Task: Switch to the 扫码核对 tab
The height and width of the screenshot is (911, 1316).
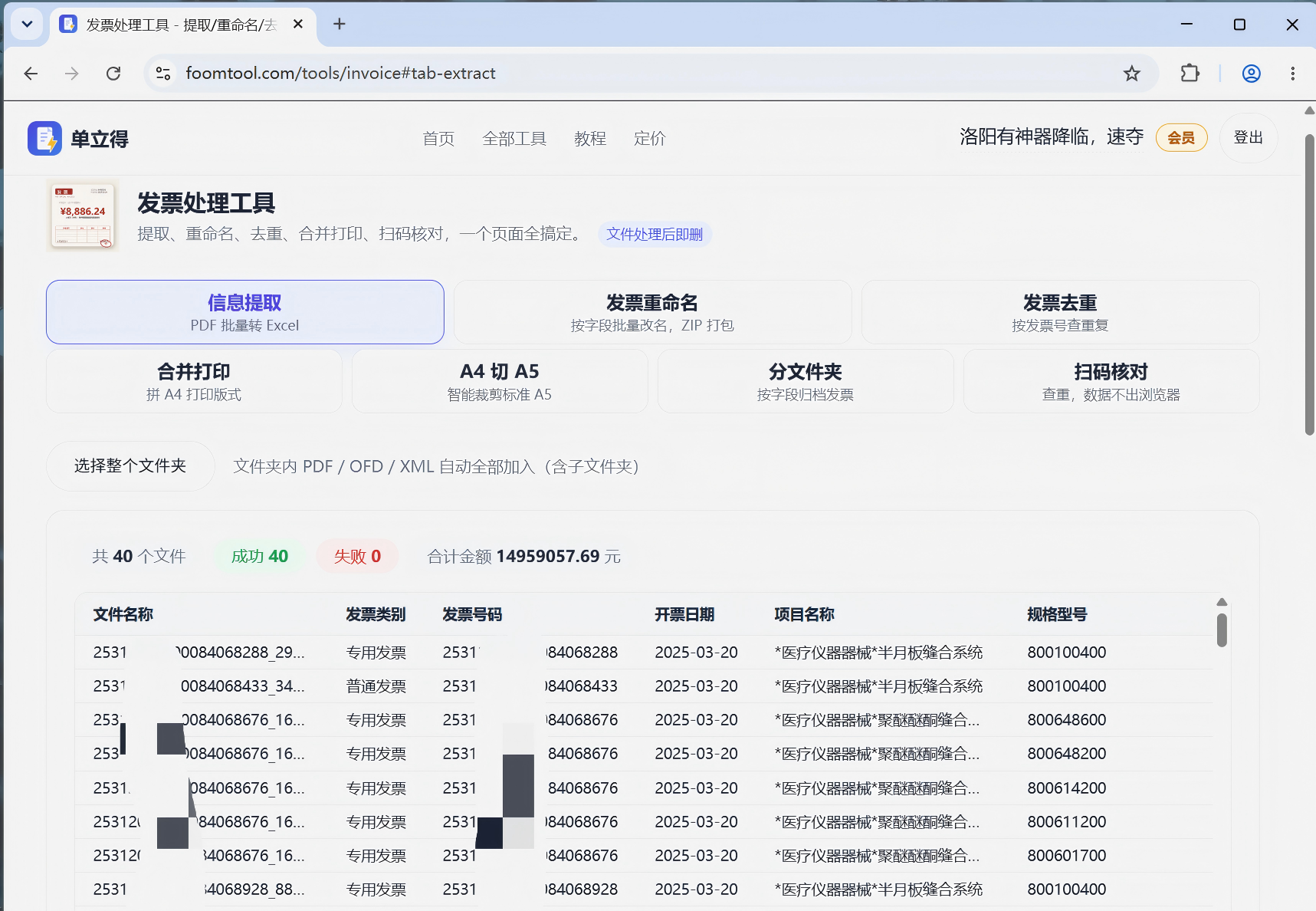Action: click(1111, 381)
